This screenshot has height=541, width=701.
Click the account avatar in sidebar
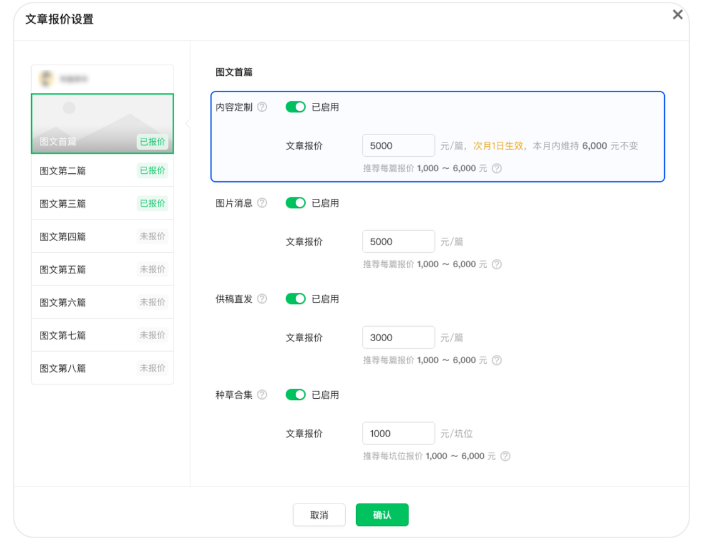(x=46, y=79)
